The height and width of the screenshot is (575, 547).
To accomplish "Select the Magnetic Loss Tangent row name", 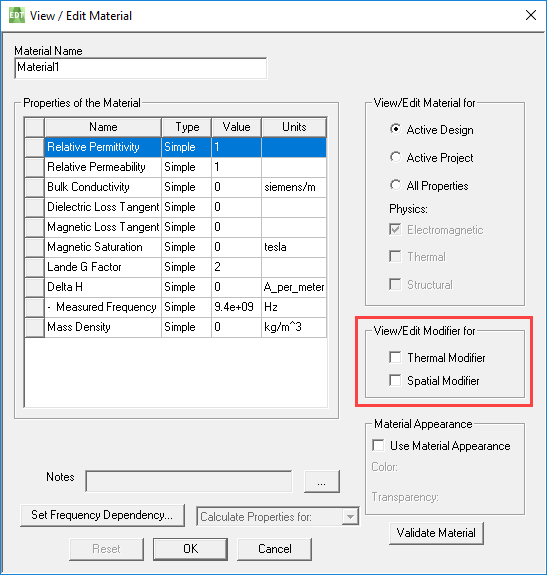I will tap(103, 227).
